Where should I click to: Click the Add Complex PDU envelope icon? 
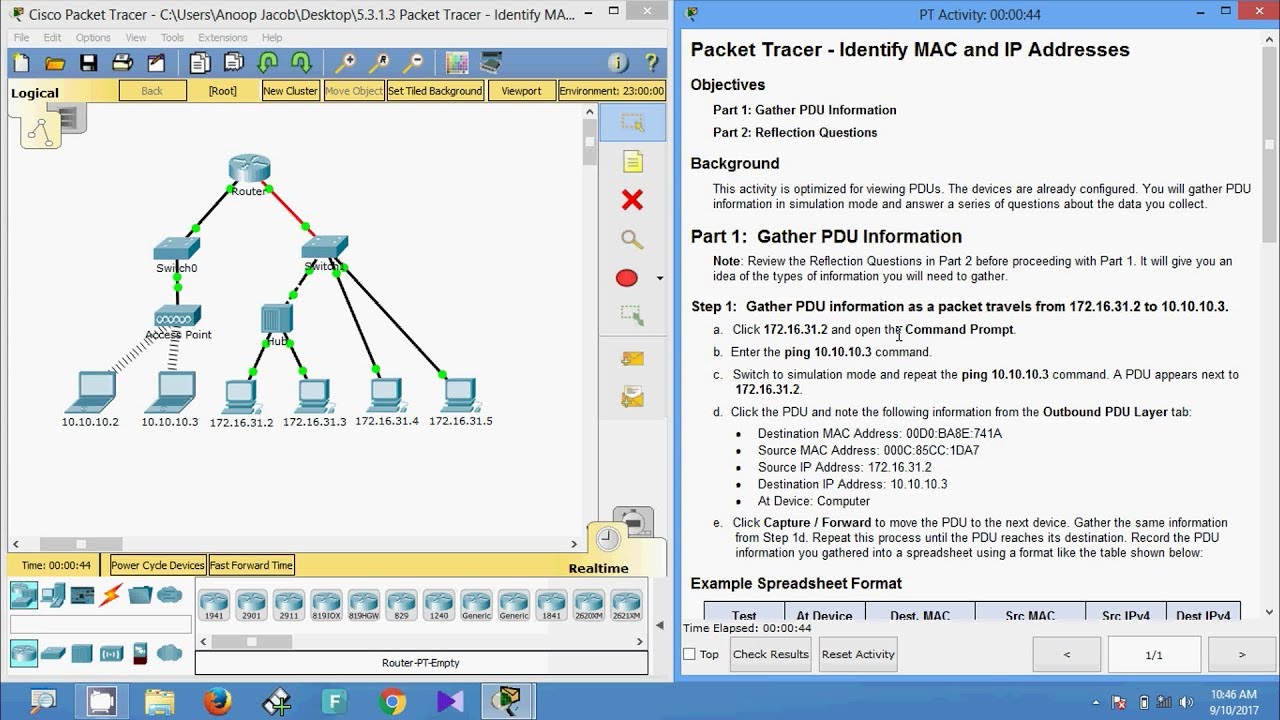coord(632,397)
